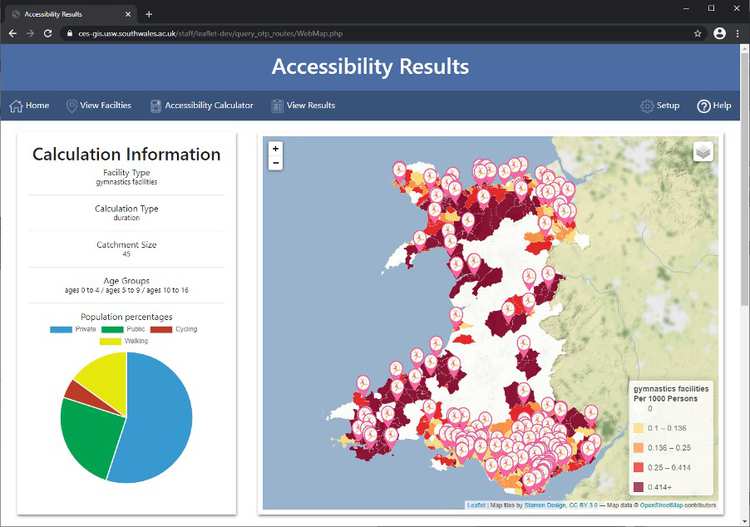This screenshot has width=750, height=527.
Task: Reload the page with browser refresh button
Action: 47,33
